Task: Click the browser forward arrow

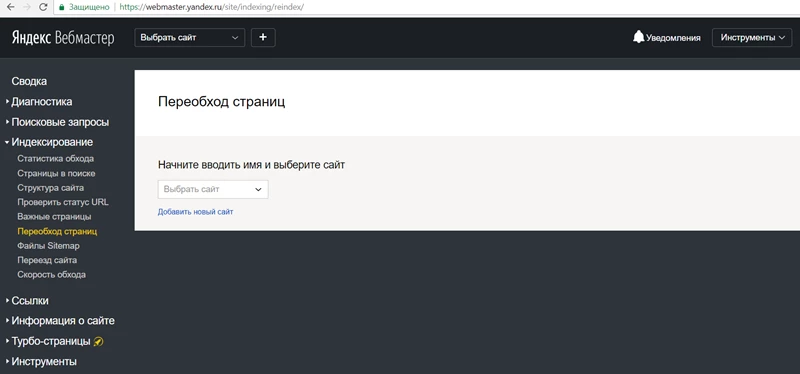Action: [x=27, y=7]
